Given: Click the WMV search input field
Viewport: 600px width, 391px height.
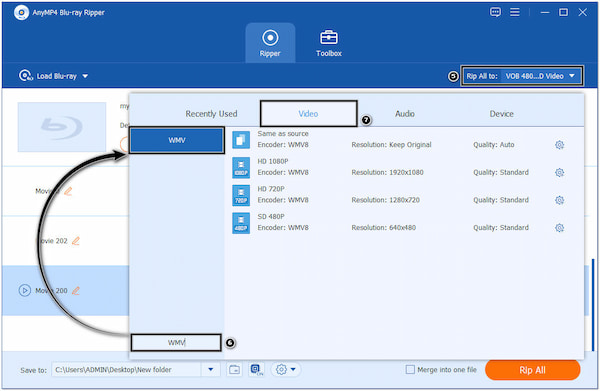Looking at the screenshot, I should tap(176, 342).
